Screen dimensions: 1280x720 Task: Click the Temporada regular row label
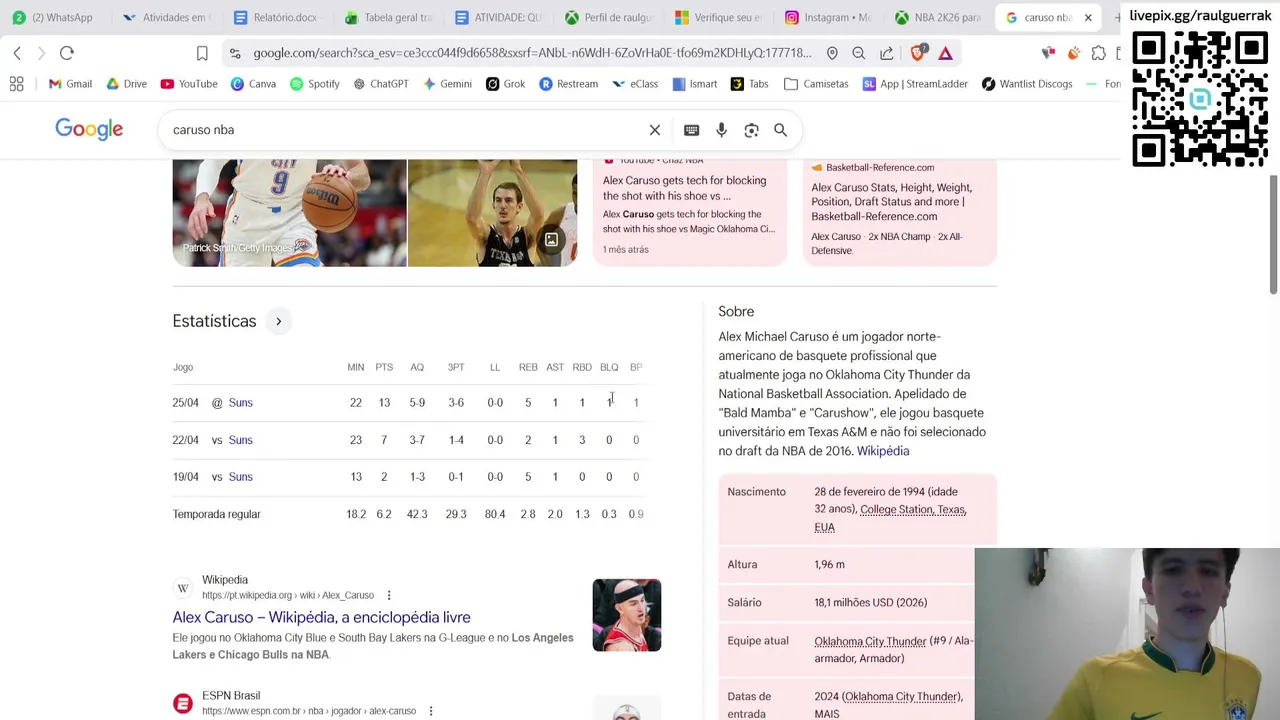(x=216, y=514)
